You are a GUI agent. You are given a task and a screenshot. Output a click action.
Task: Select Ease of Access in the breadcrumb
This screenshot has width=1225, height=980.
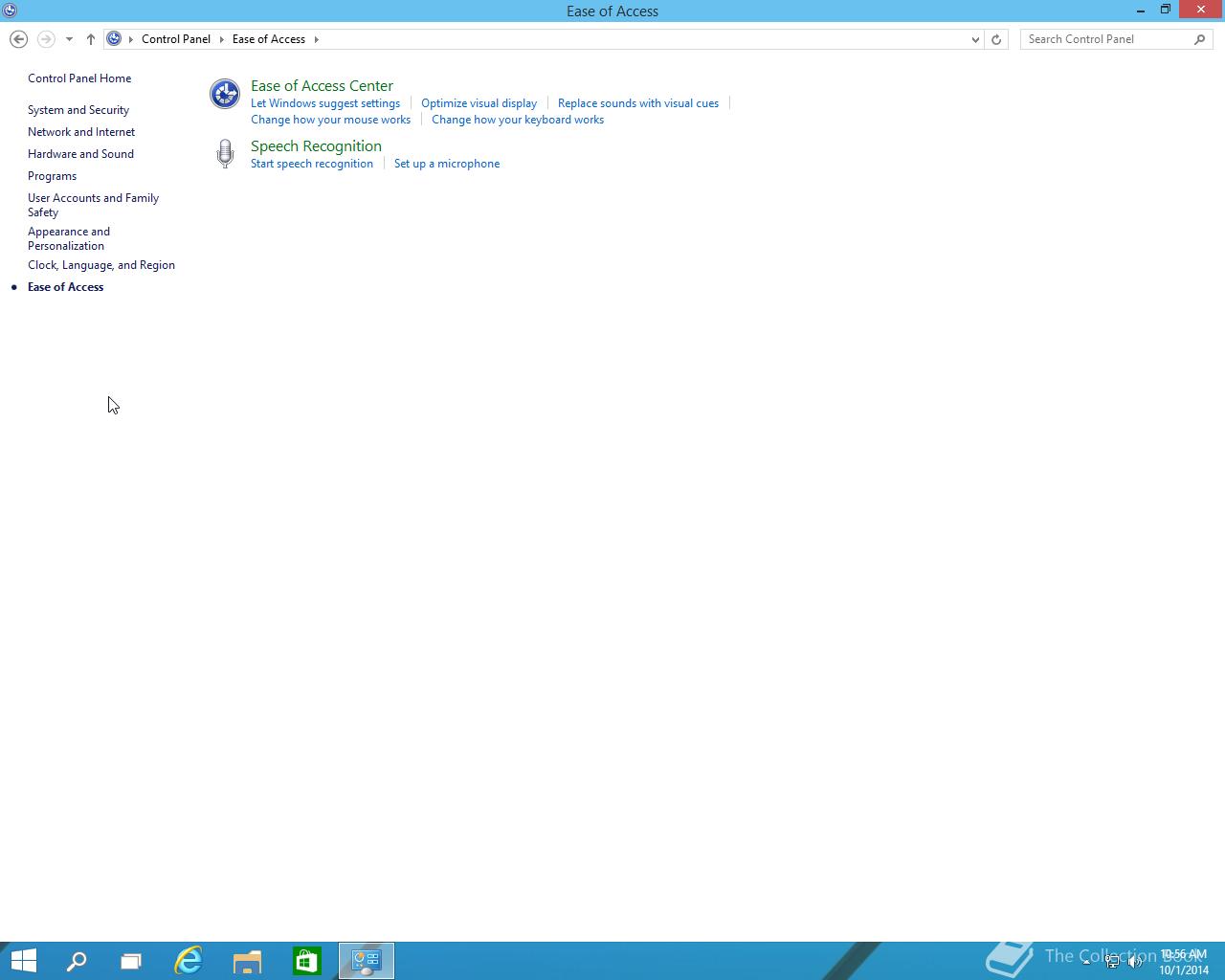click(269, 39)
